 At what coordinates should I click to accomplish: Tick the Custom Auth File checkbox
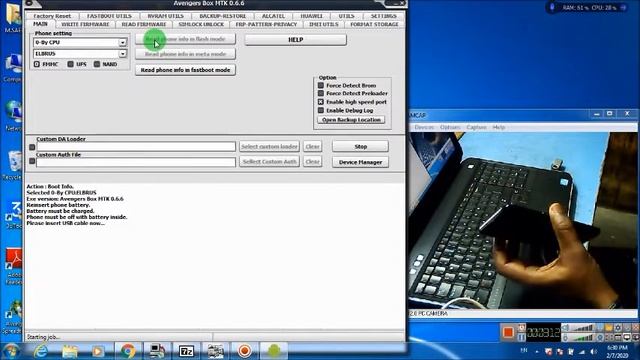pyautogui.click(x=32, y=162)
